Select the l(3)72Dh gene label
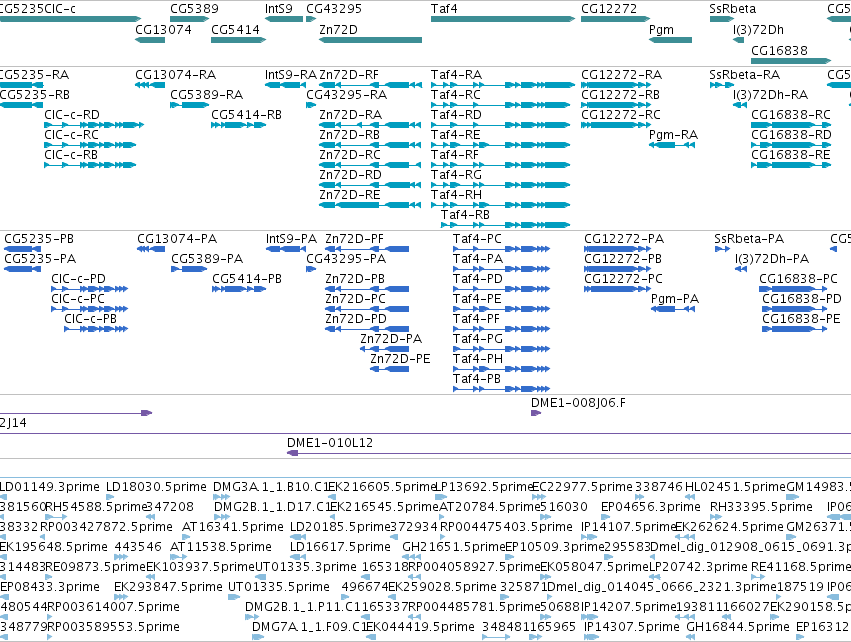Image resolution: width=851 pixels, height=642 pixels. coord(758,29)
